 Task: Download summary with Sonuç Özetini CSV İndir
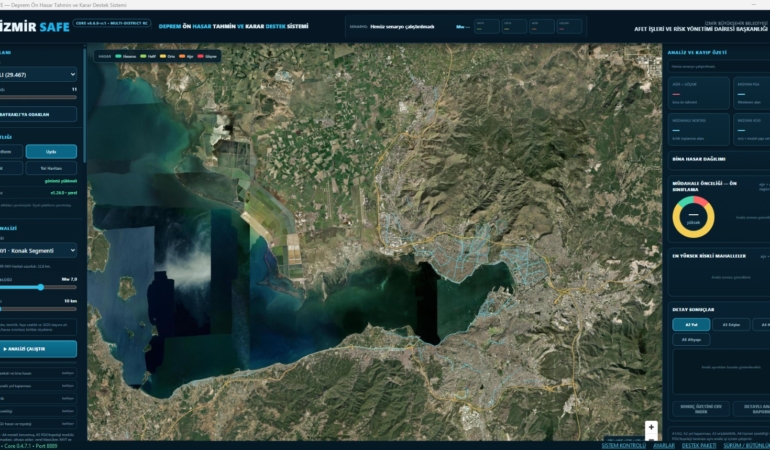coord(701,409)
